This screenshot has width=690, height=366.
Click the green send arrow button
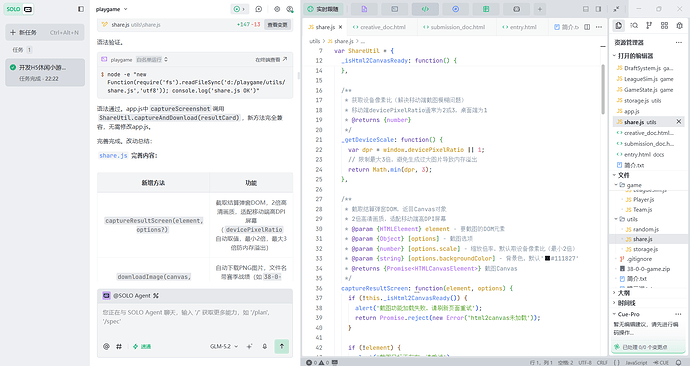tap(282, 347)
